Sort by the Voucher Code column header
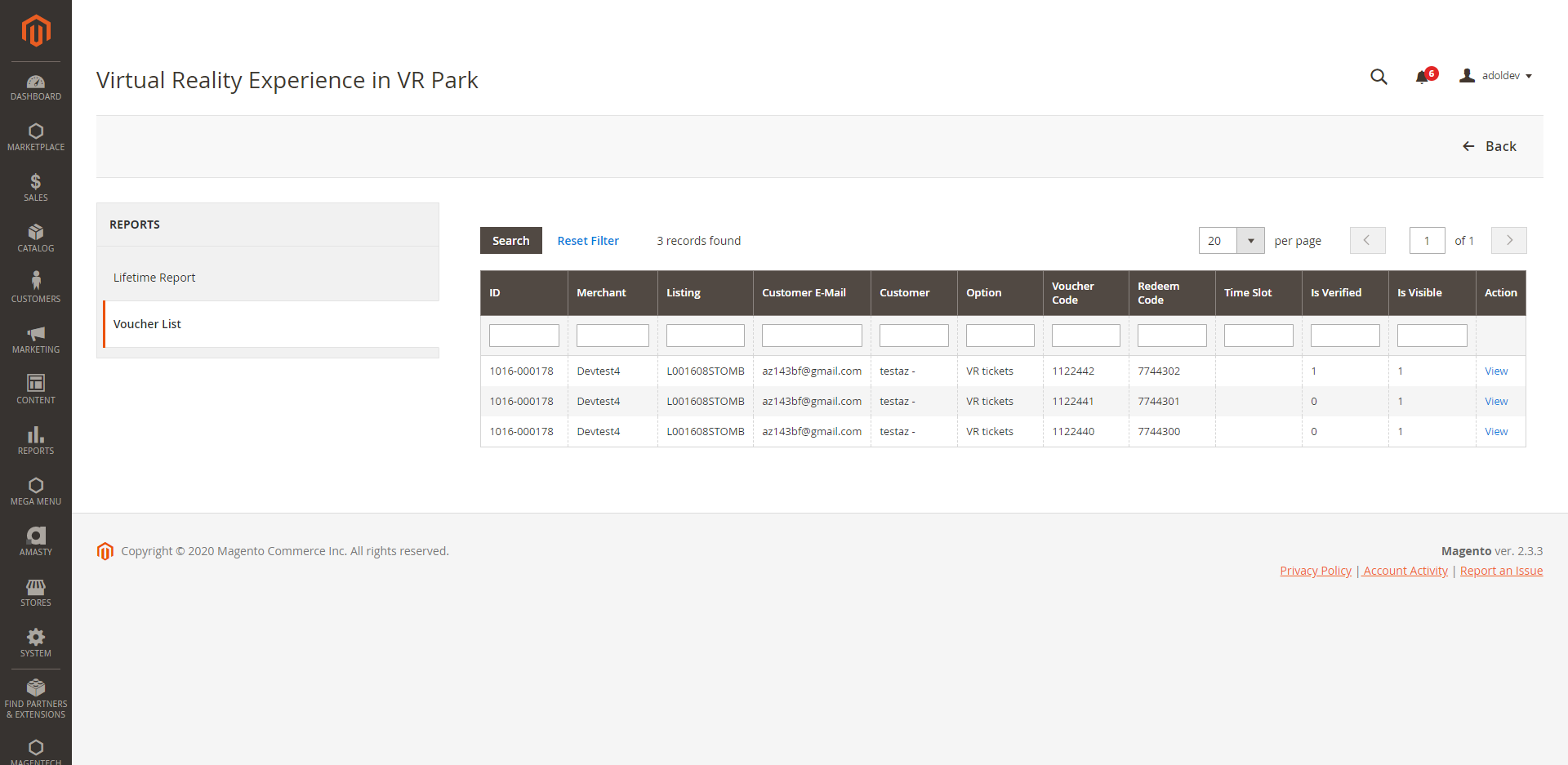 1085,293
